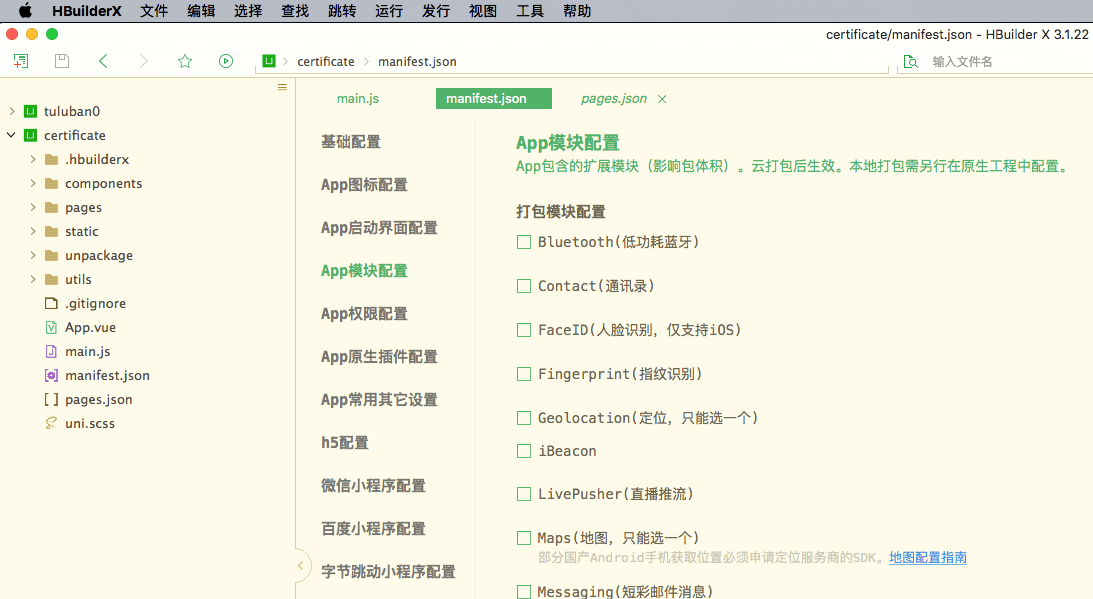The height and width of the screenshot is (599, 1093).
Task: Expand the unpackage folder arrow
Action: coord(33,255)
